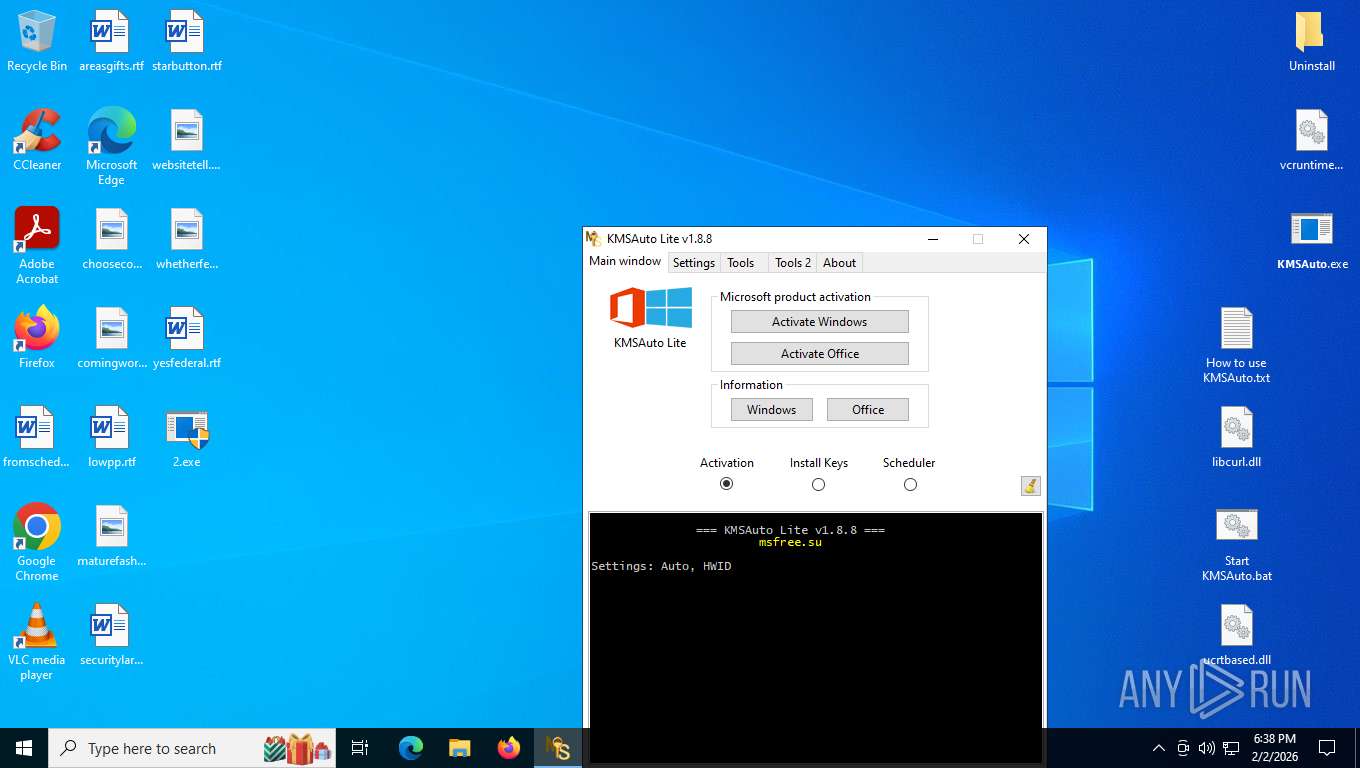Click the network tray icon
The image size is (1360, 768).
1231,748
